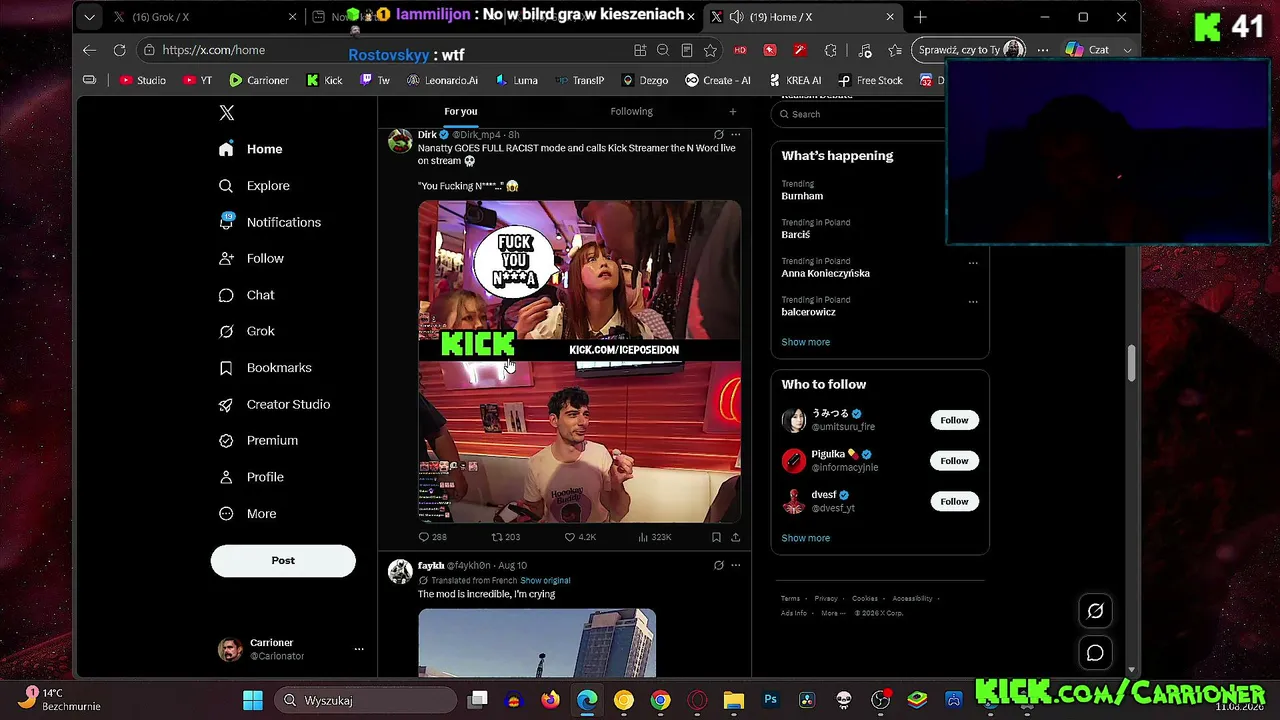Click the plus icon beside the Following tab
The image size is (1280, 720).
733,111
